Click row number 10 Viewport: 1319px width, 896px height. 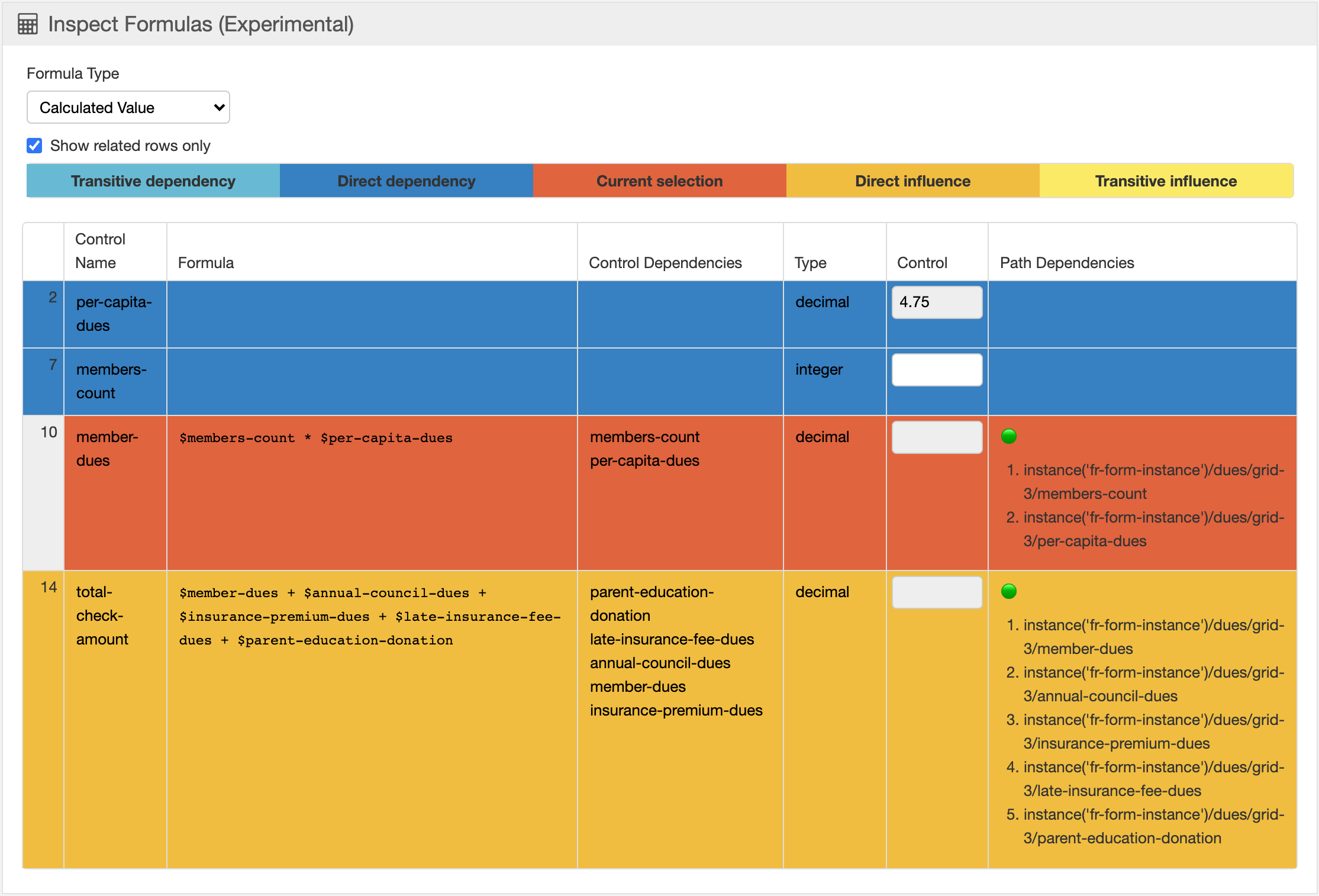(x=49, y=433)
